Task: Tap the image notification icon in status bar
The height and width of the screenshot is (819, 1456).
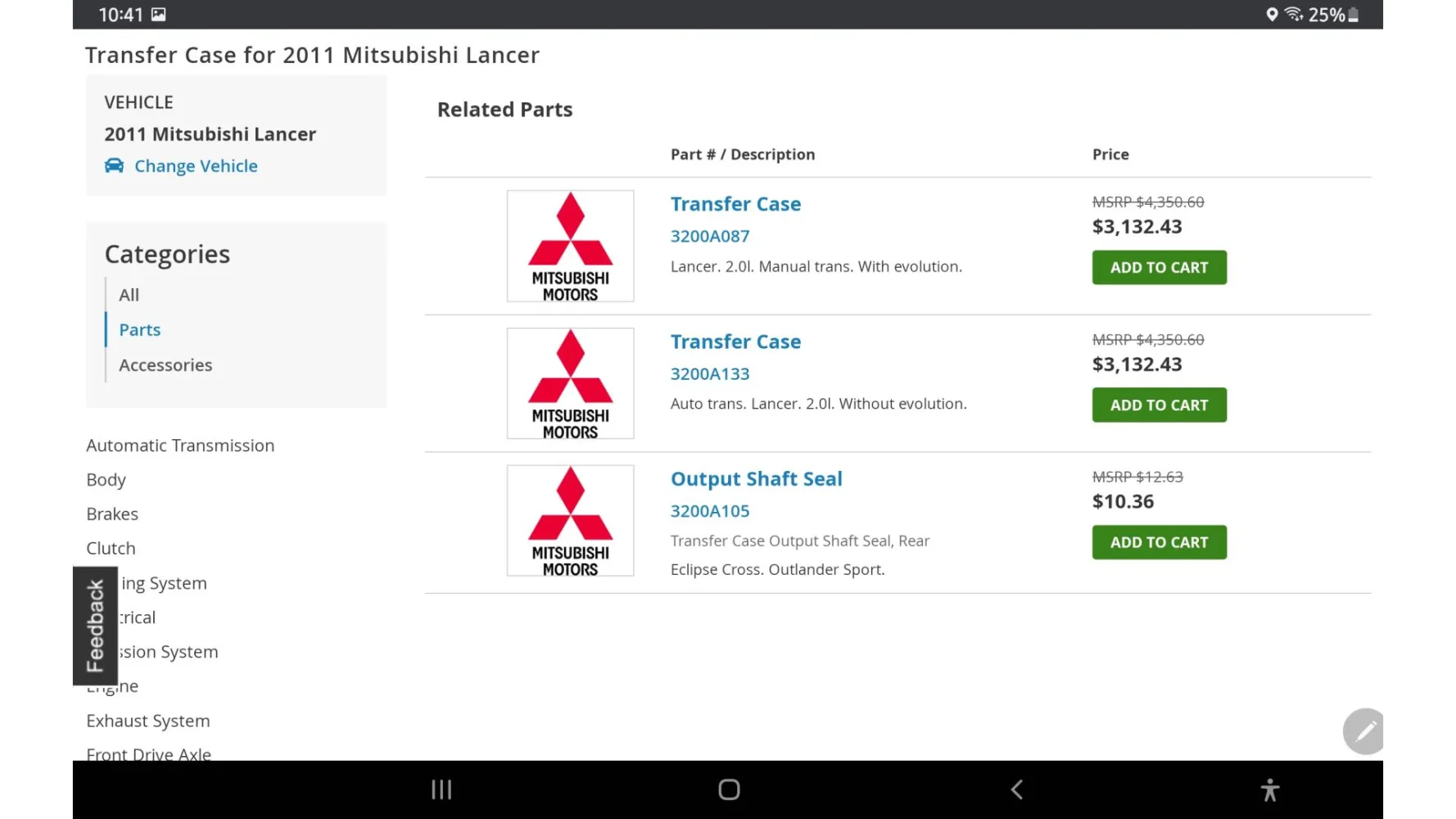Action: (x=159, y=14)
